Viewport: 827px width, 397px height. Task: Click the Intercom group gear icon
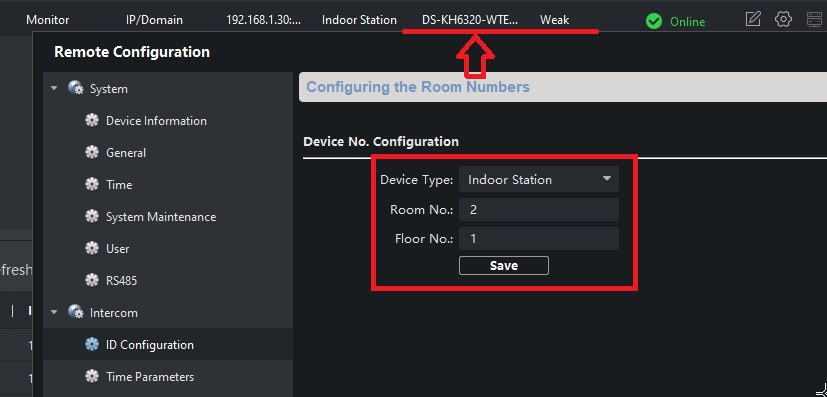coord(75,313)
